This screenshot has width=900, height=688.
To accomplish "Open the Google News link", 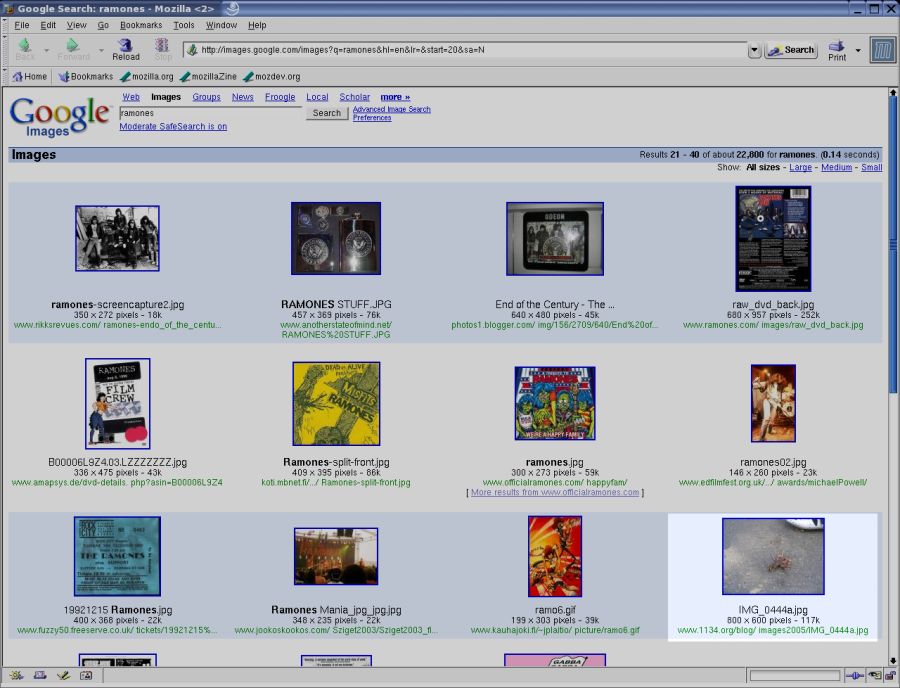I will coord(243,97).
